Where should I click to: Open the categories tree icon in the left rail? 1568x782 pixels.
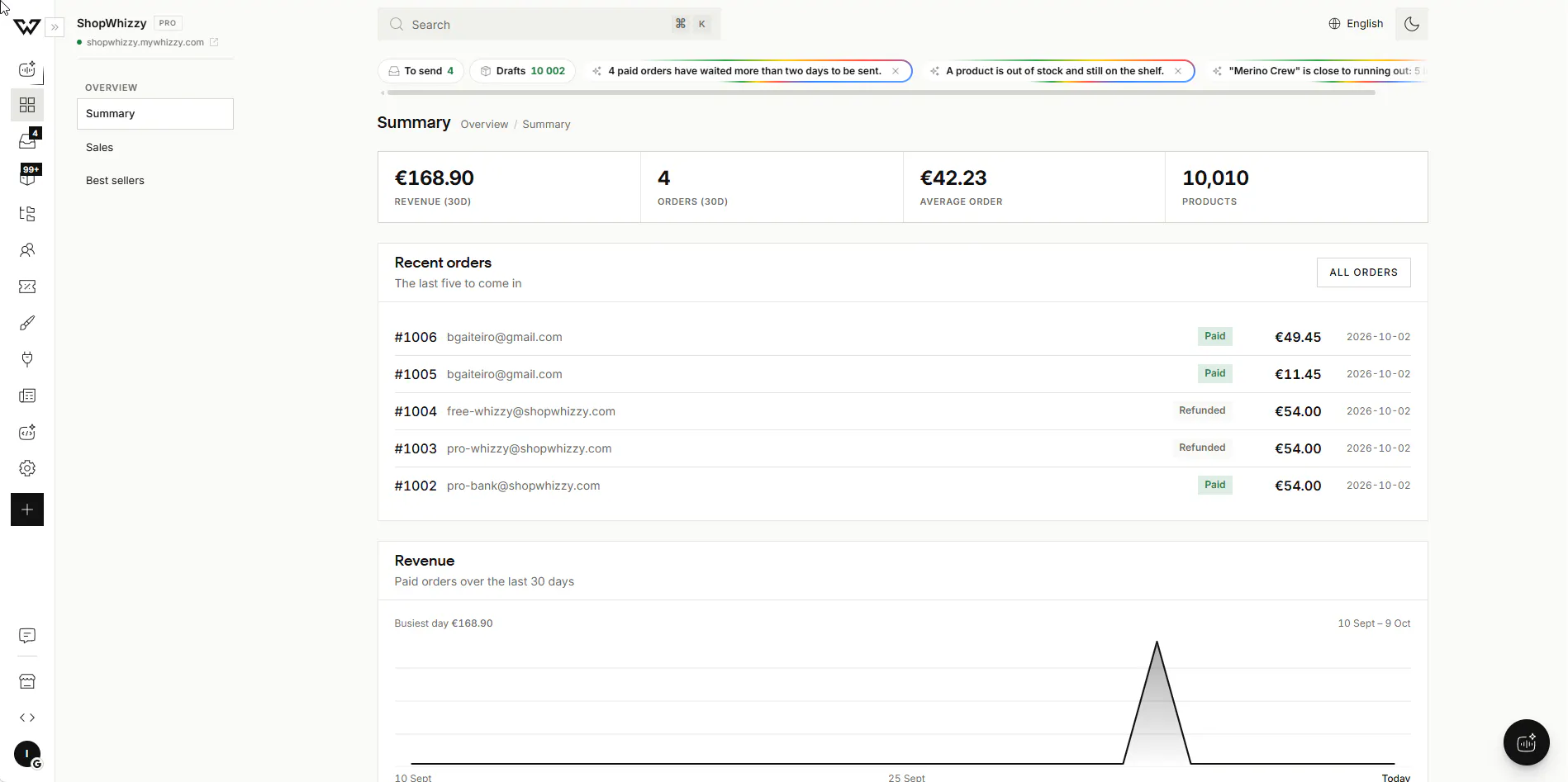[x=27, y=214]
